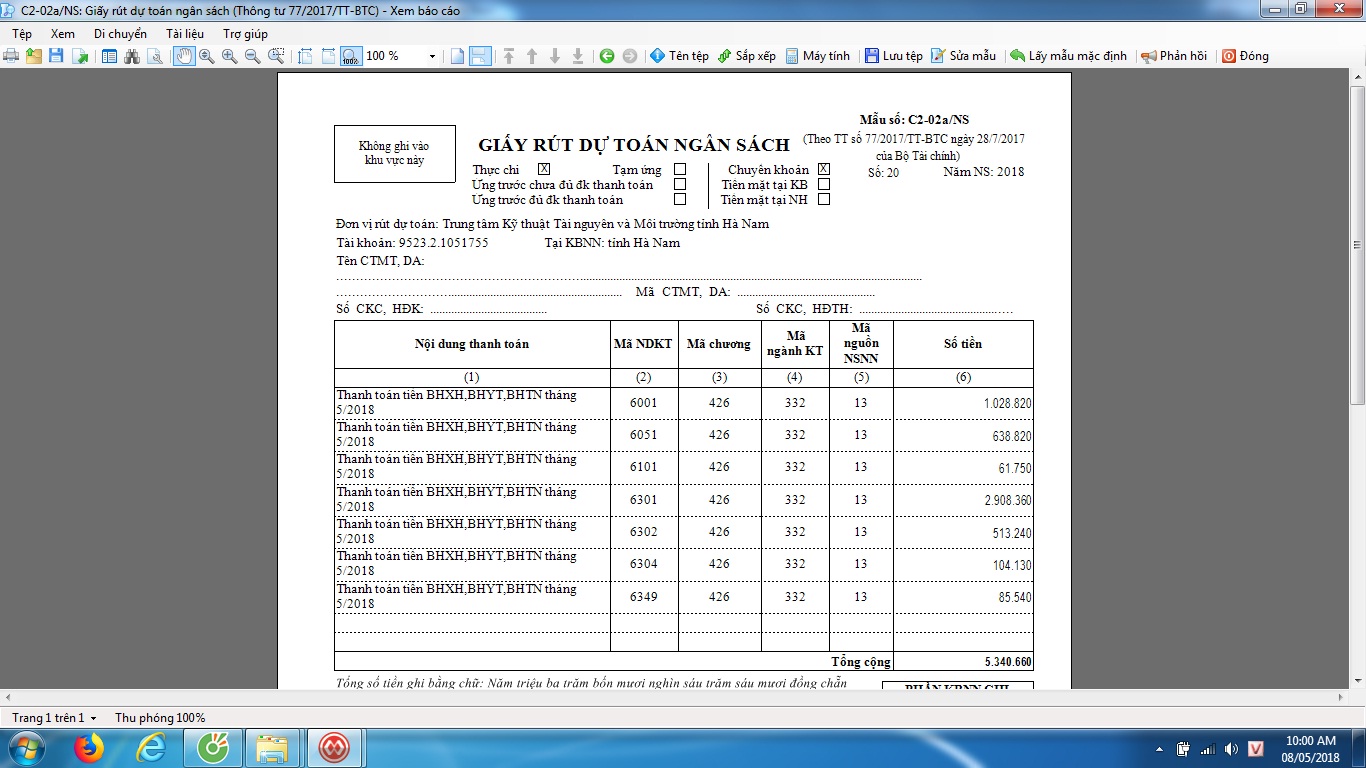Click the page with magnifier search icon
Screen dimensions: 1366x768
(155, 56)
